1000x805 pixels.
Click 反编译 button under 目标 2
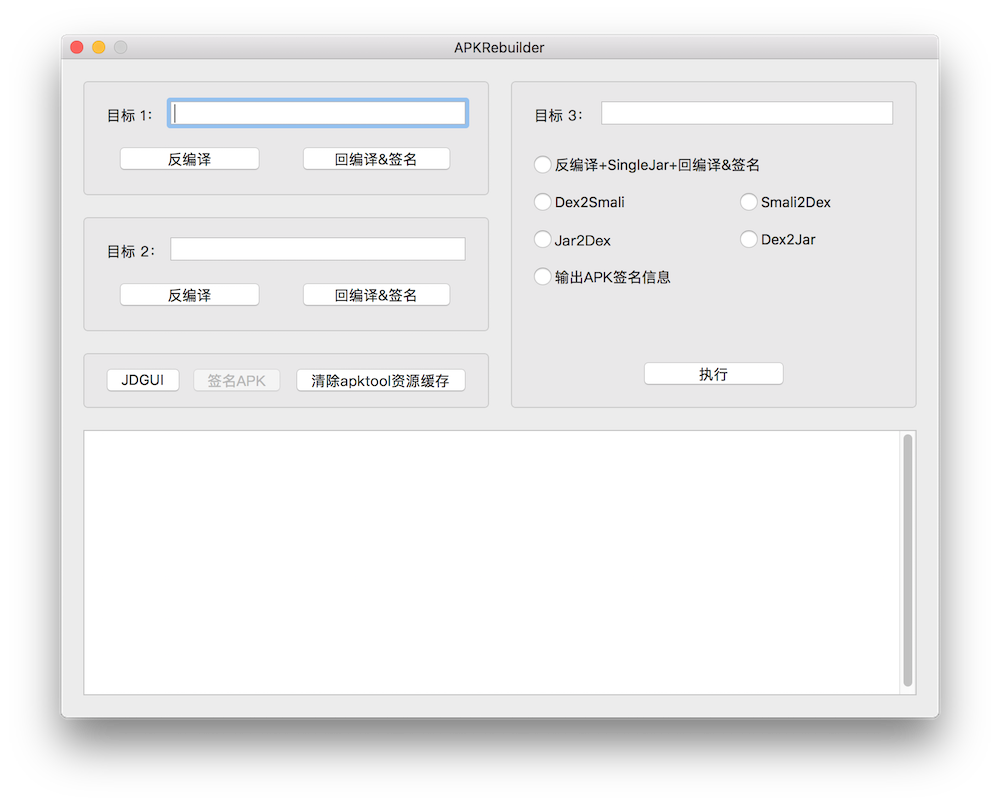point(189,295)
